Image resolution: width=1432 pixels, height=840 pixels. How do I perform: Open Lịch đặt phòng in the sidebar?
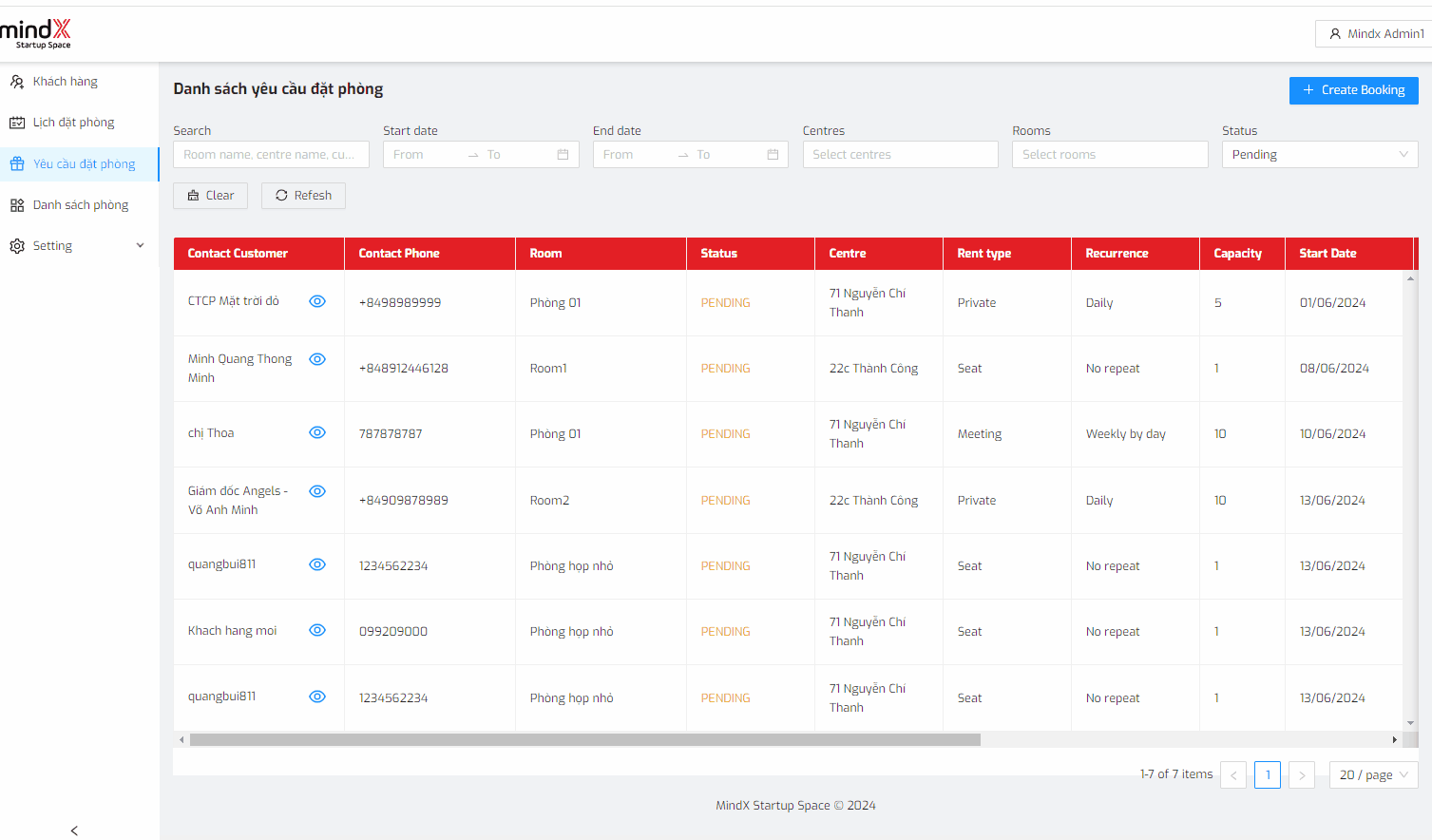pyautogui.click(x=73, y=123)
